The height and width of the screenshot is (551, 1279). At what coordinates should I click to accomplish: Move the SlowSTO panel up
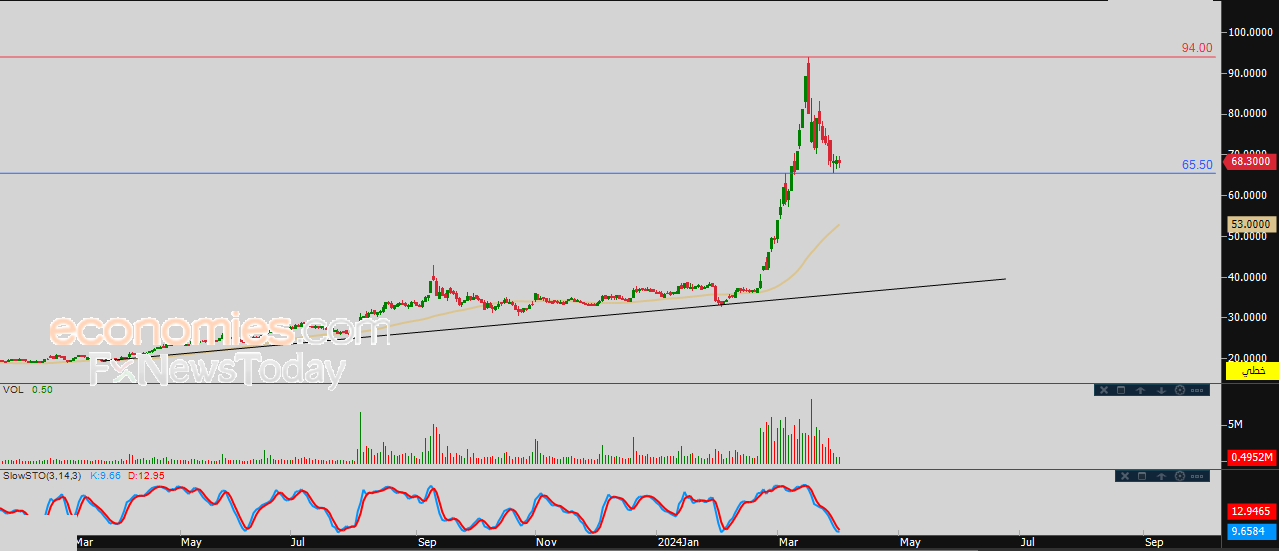(x=1160, y=476)
